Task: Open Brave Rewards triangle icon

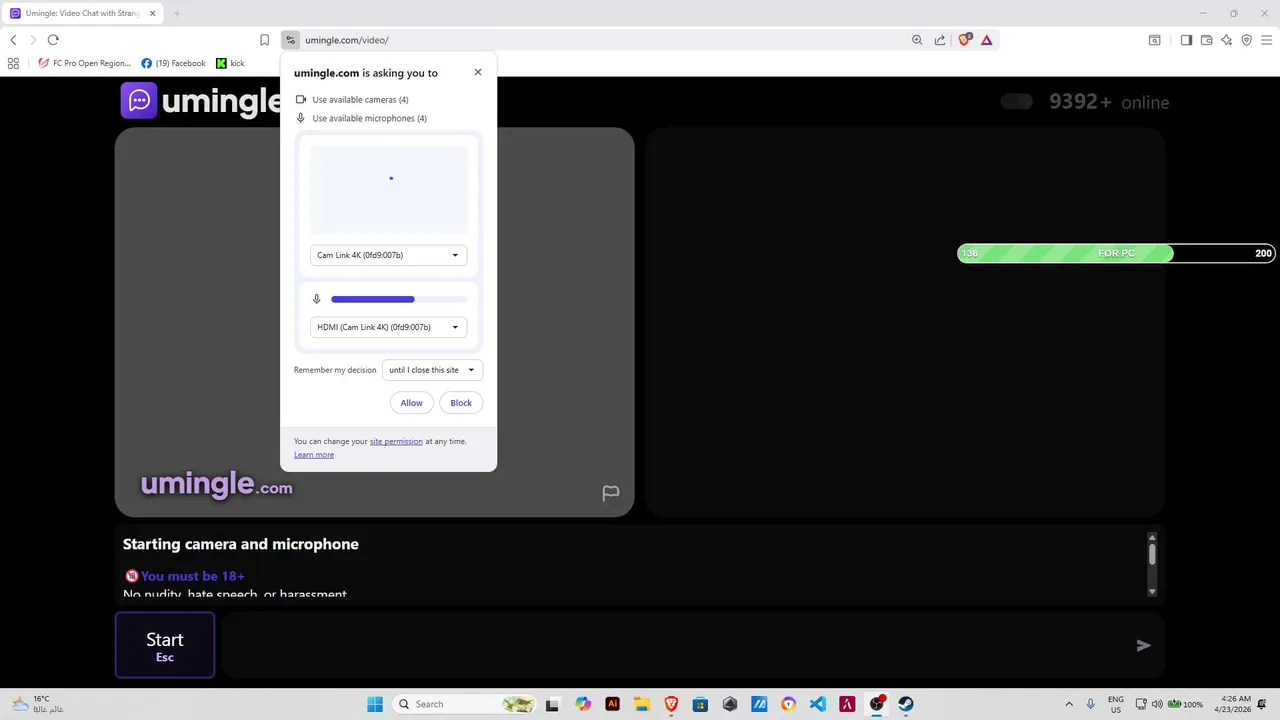Action: point(986,40)
